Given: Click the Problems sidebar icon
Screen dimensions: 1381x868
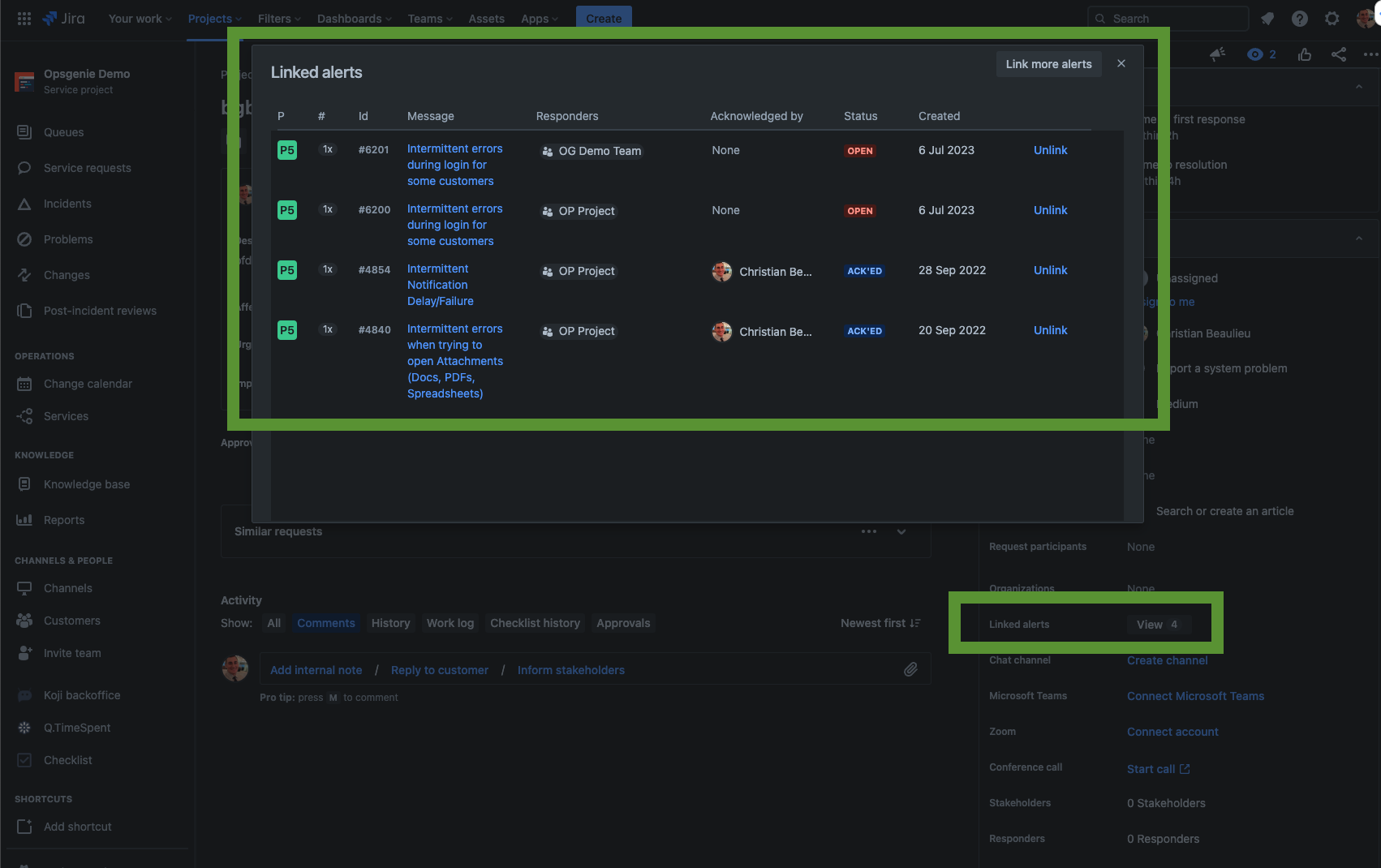Looking at the screenshot, I should pyautogui.click(x=24, y=239).
